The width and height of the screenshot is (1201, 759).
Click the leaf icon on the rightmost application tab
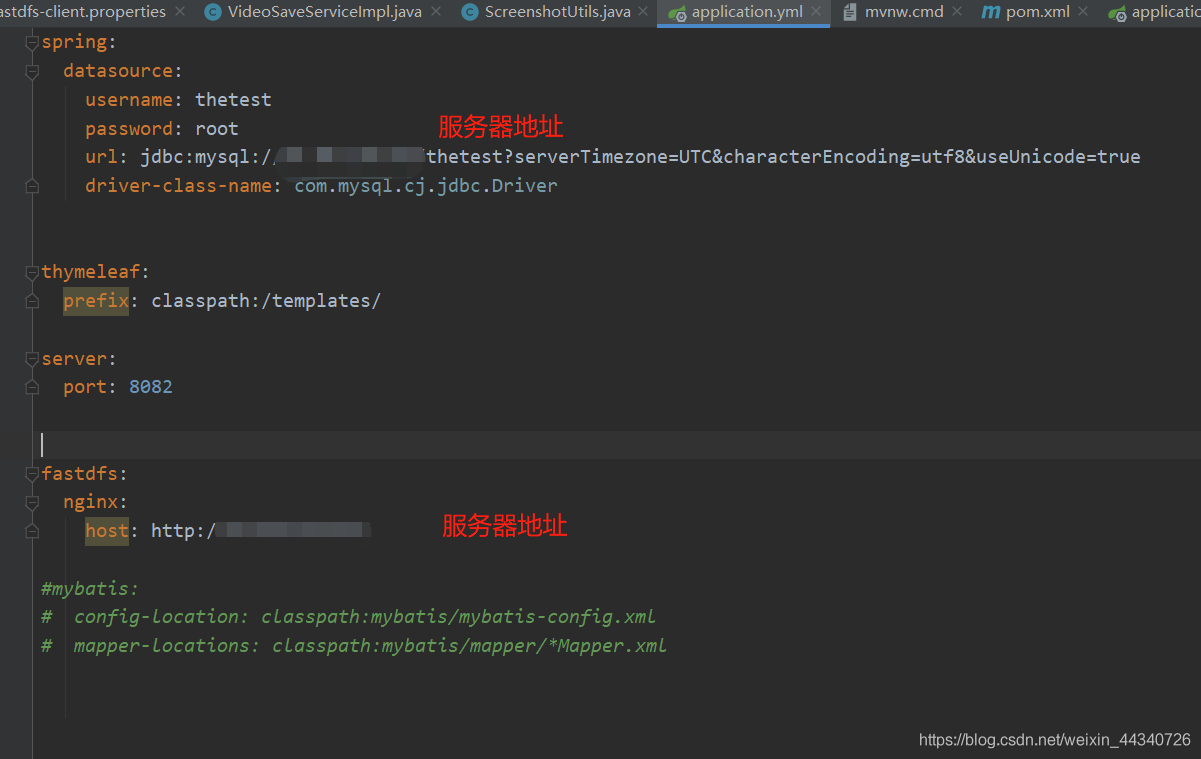tap(1118, 13)
